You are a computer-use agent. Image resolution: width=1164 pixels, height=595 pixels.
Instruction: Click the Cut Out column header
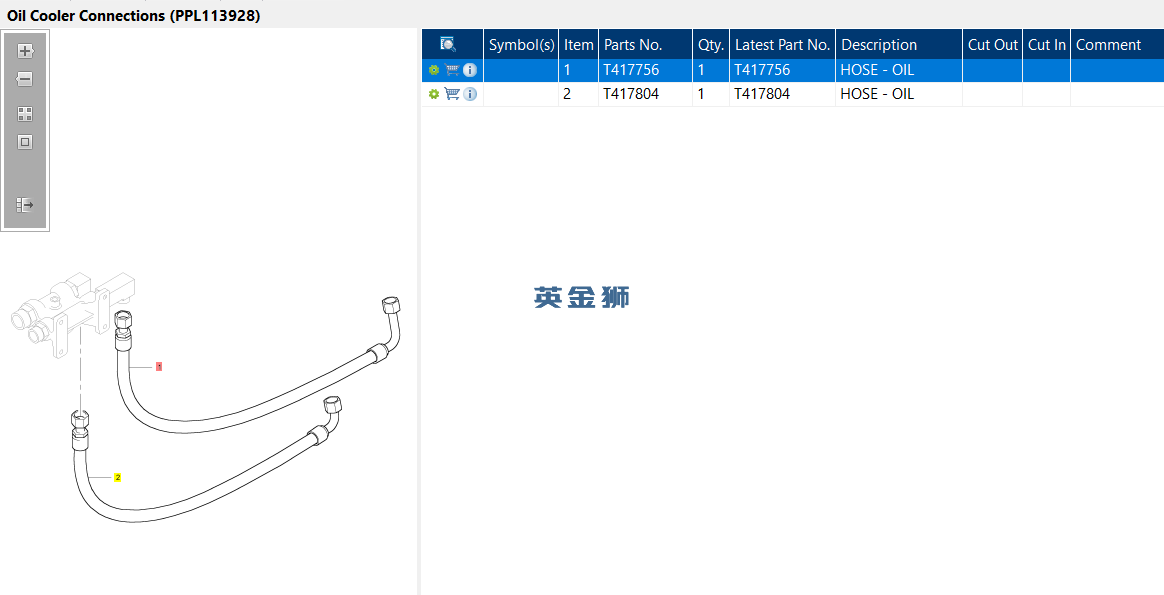click(x=993, y=45)
